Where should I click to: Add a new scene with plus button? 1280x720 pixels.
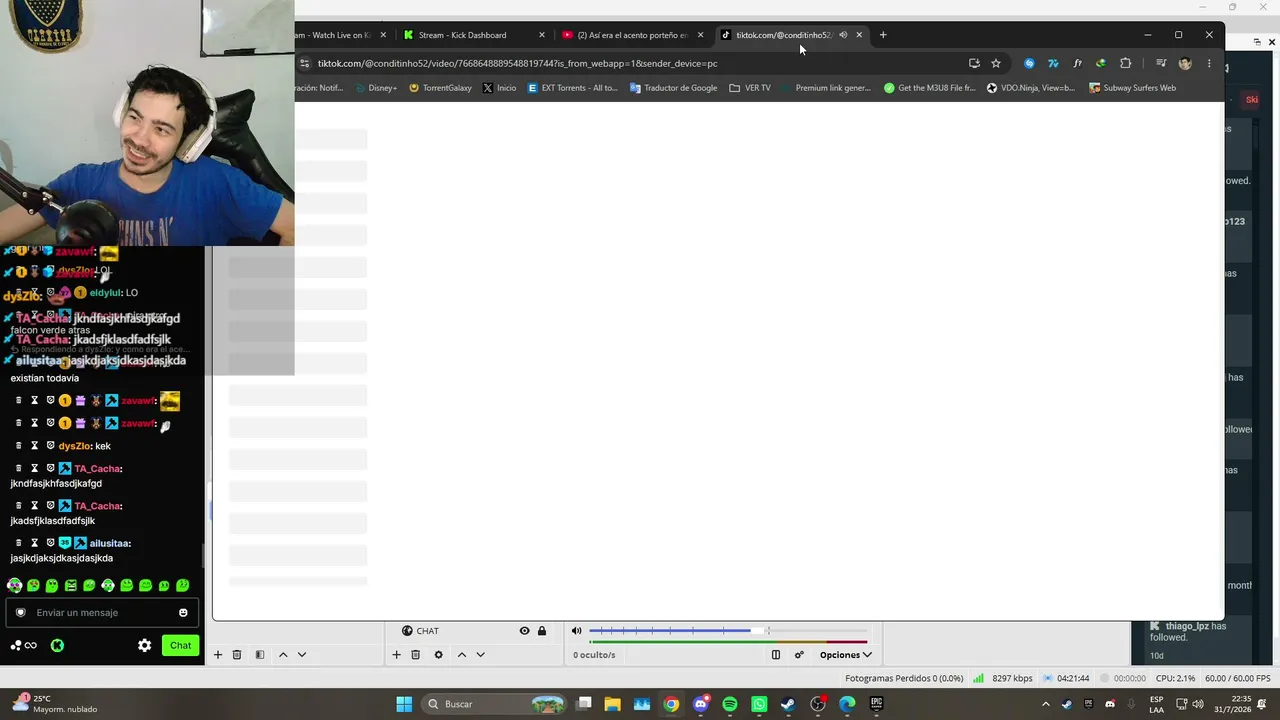(x=217, y=655)
